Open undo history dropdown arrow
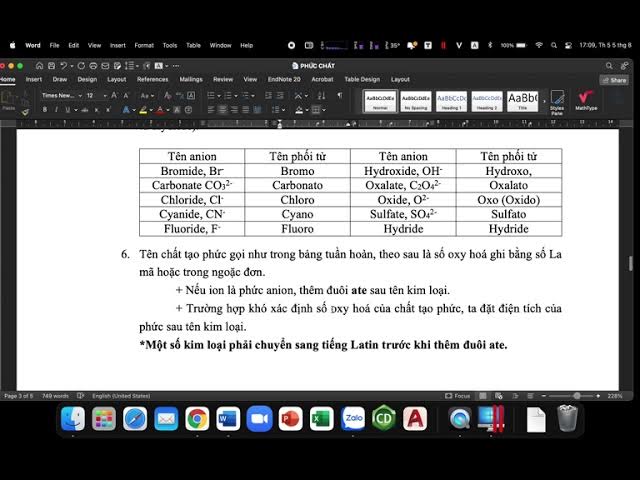This screenshot has height=480, width=640. [72, 66]
